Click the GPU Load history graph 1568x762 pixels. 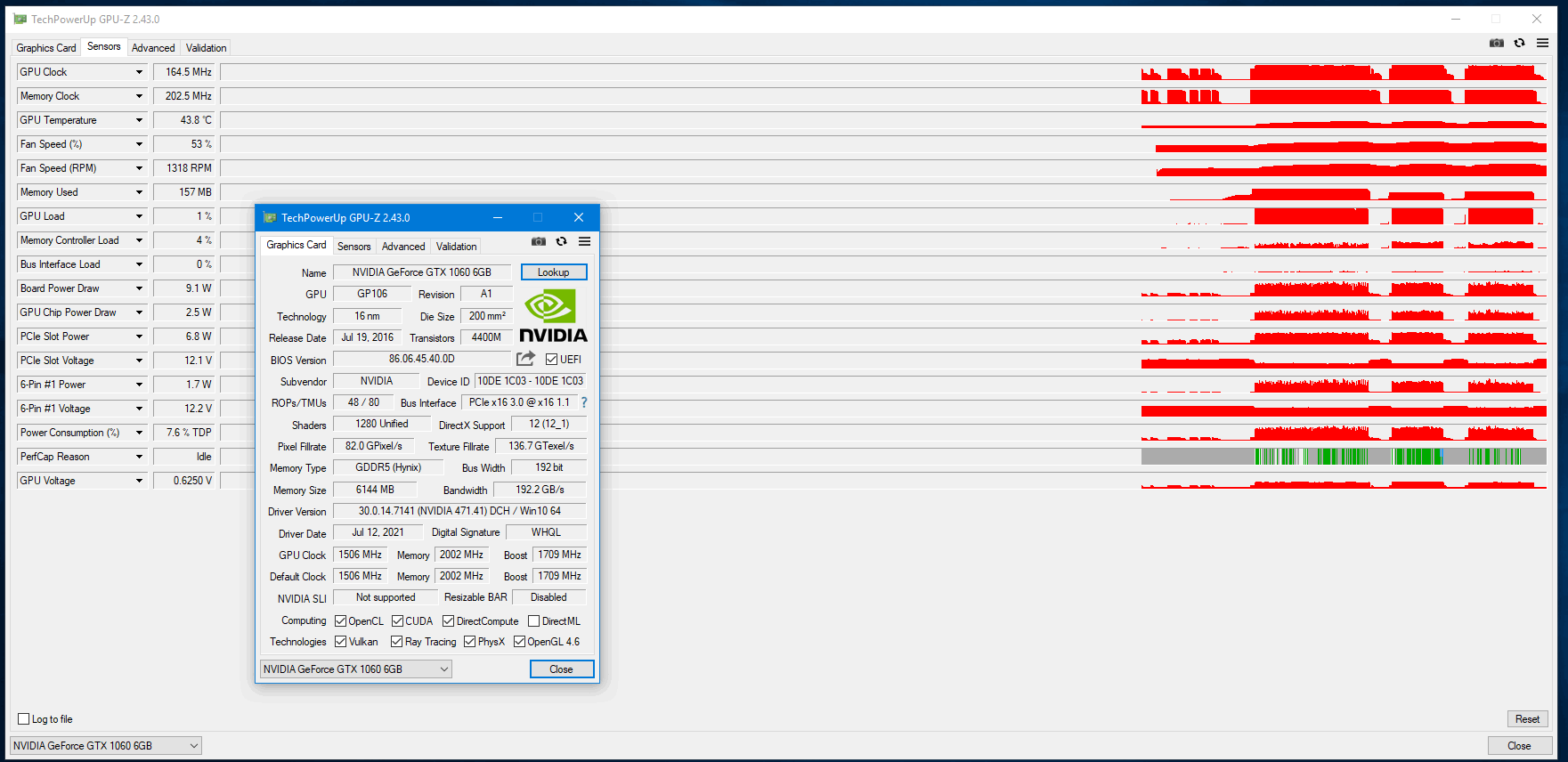[x=884, y=216]
